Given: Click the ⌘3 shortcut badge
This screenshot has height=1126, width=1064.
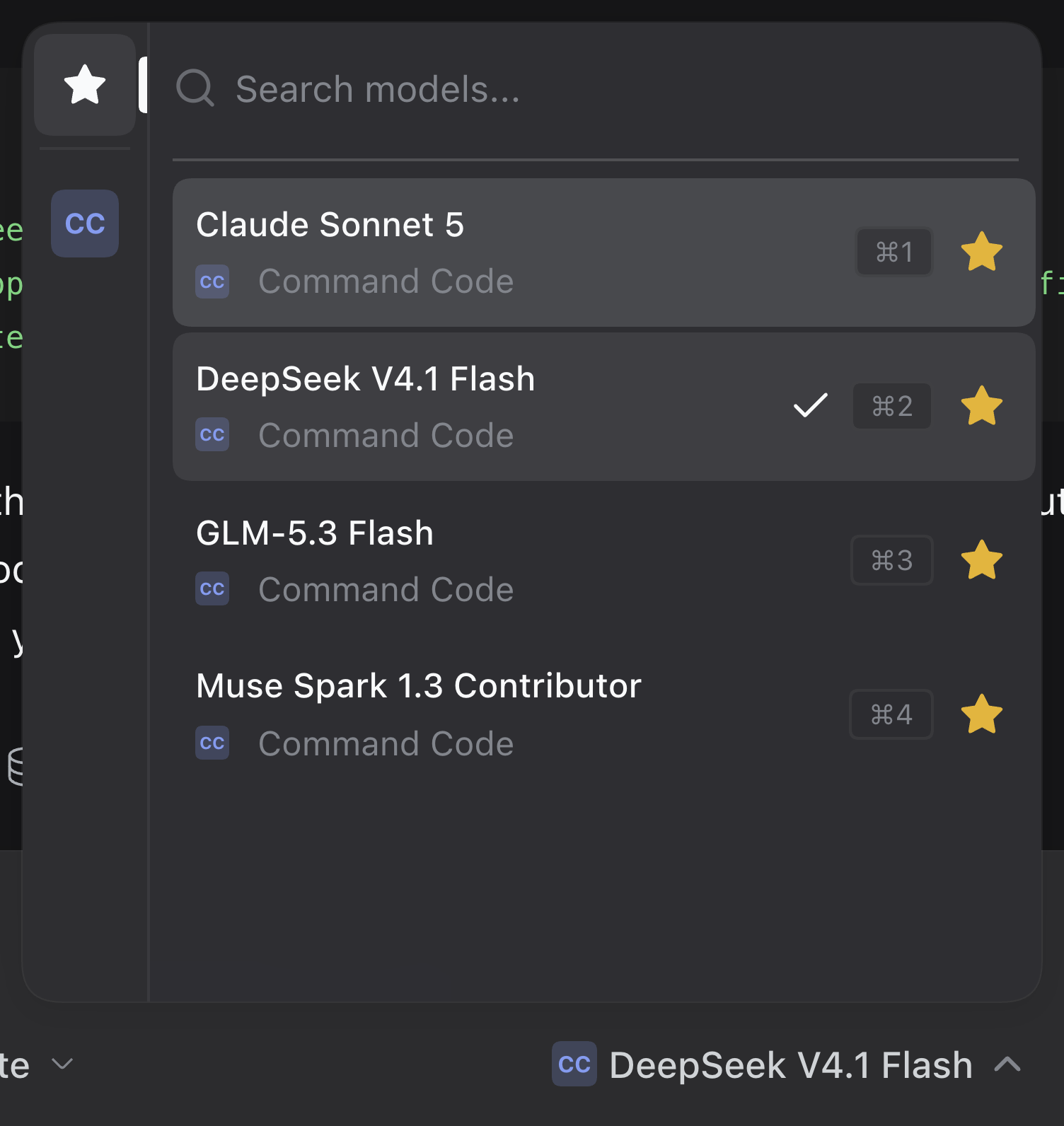Looking at the screenshot, I should pos(892,560).
